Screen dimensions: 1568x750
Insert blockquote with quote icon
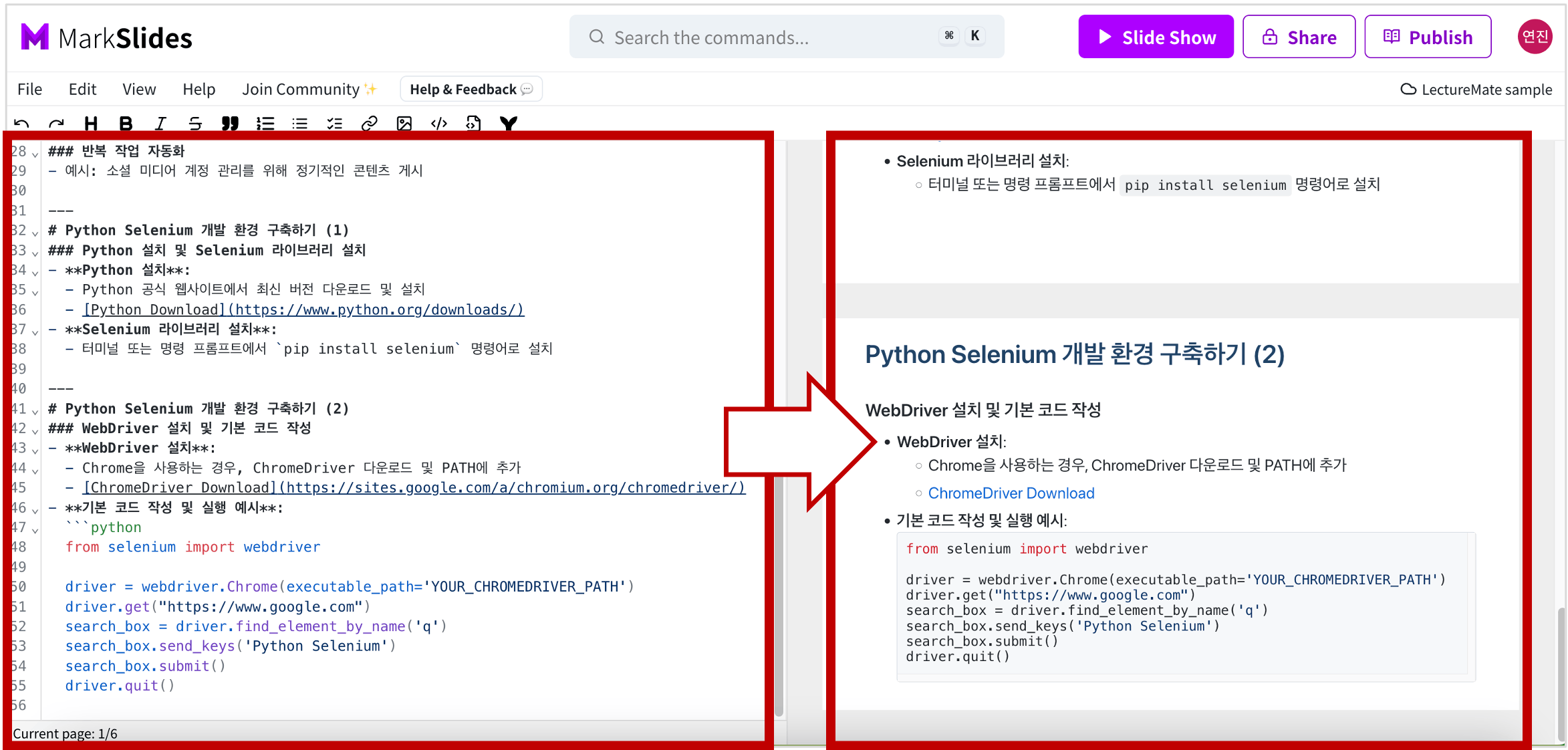230,124
